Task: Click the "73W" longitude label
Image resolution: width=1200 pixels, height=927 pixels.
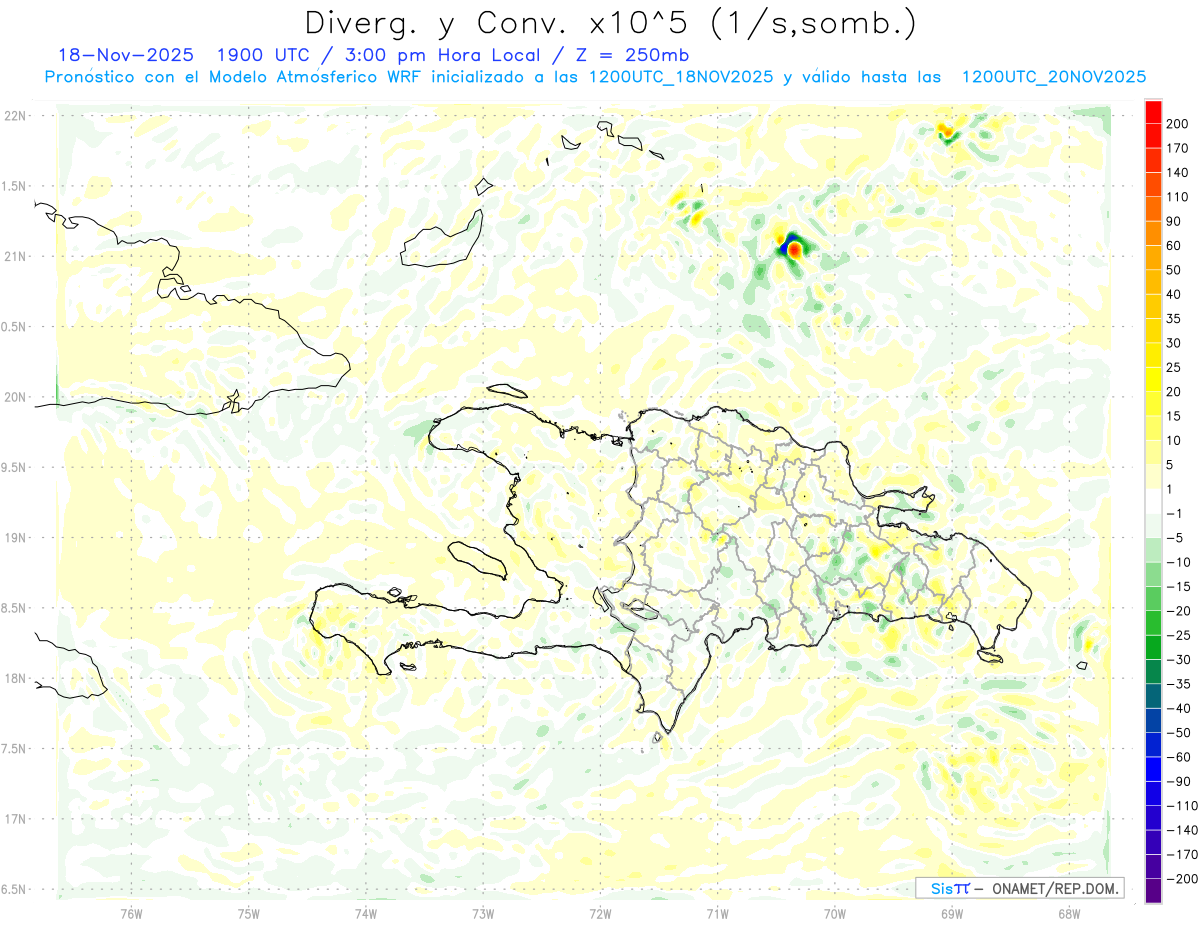Action: (483, 913)
